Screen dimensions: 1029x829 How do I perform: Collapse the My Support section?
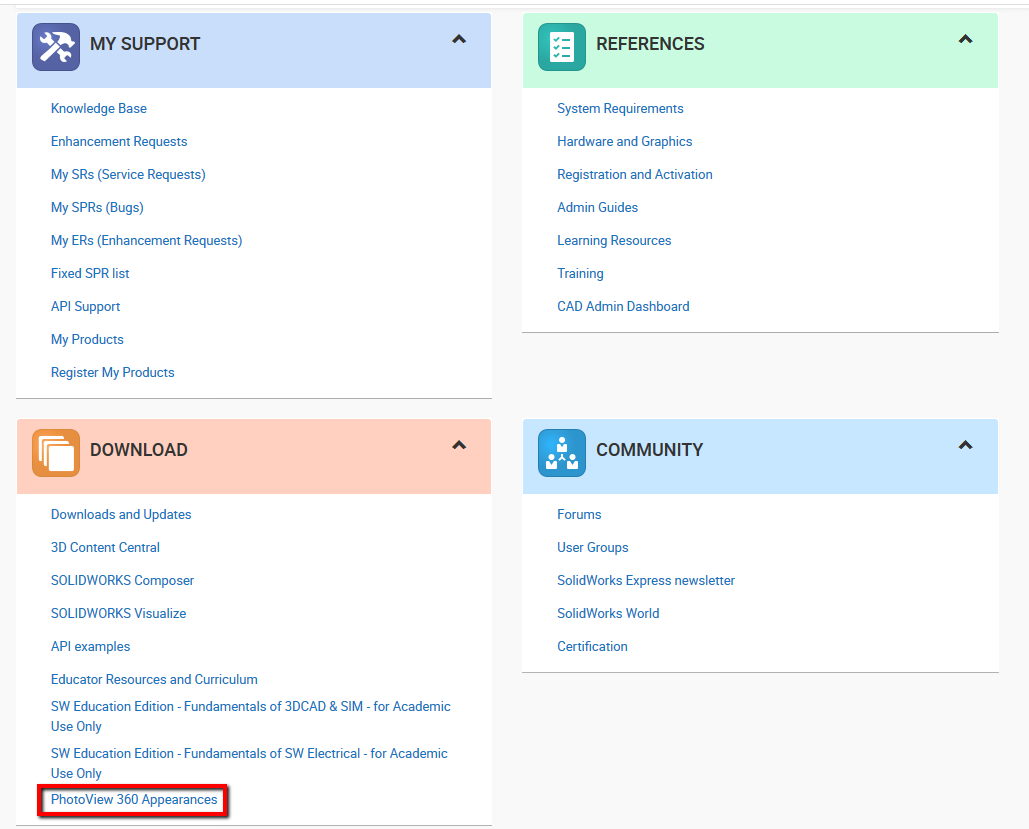pos(459,39)
